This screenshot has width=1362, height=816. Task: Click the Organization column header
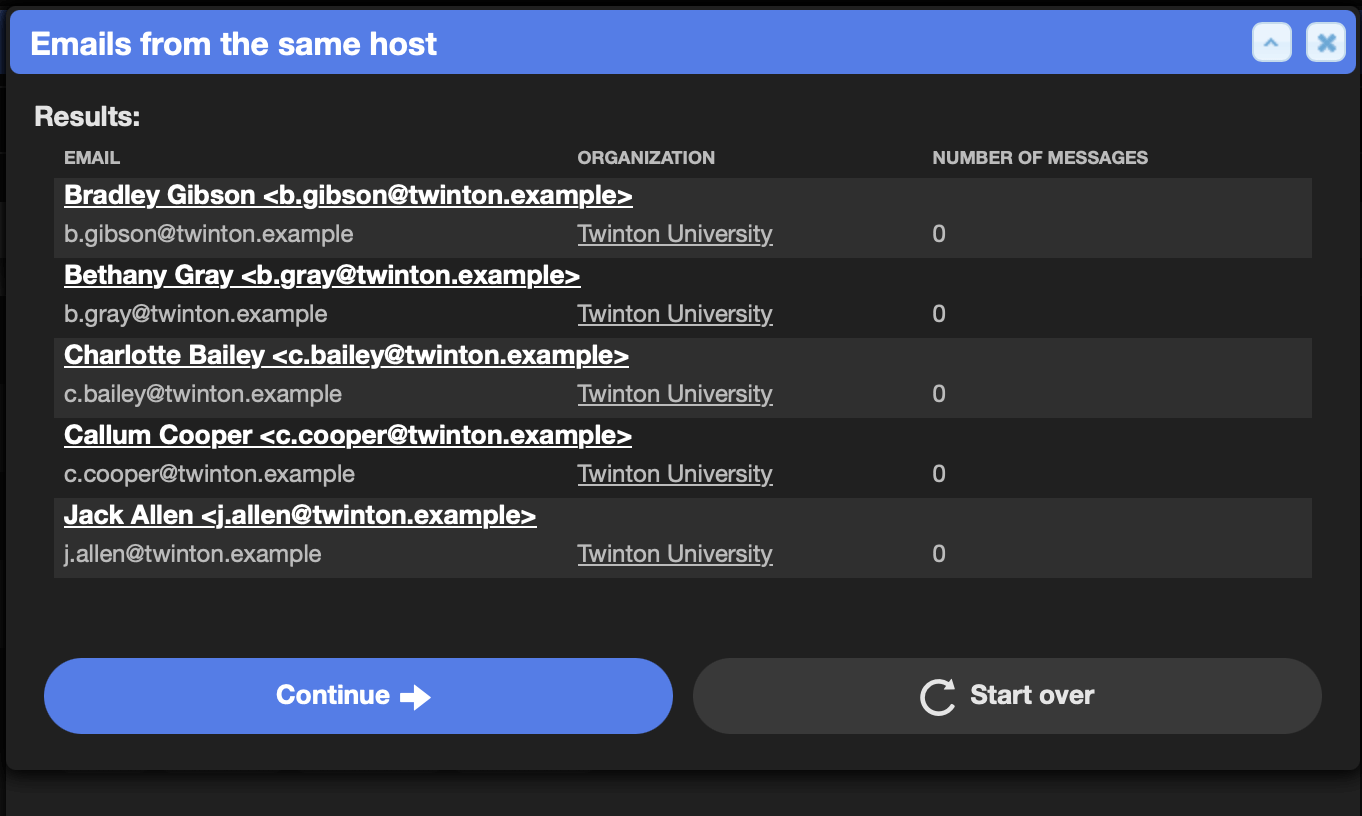coord(646,158)
